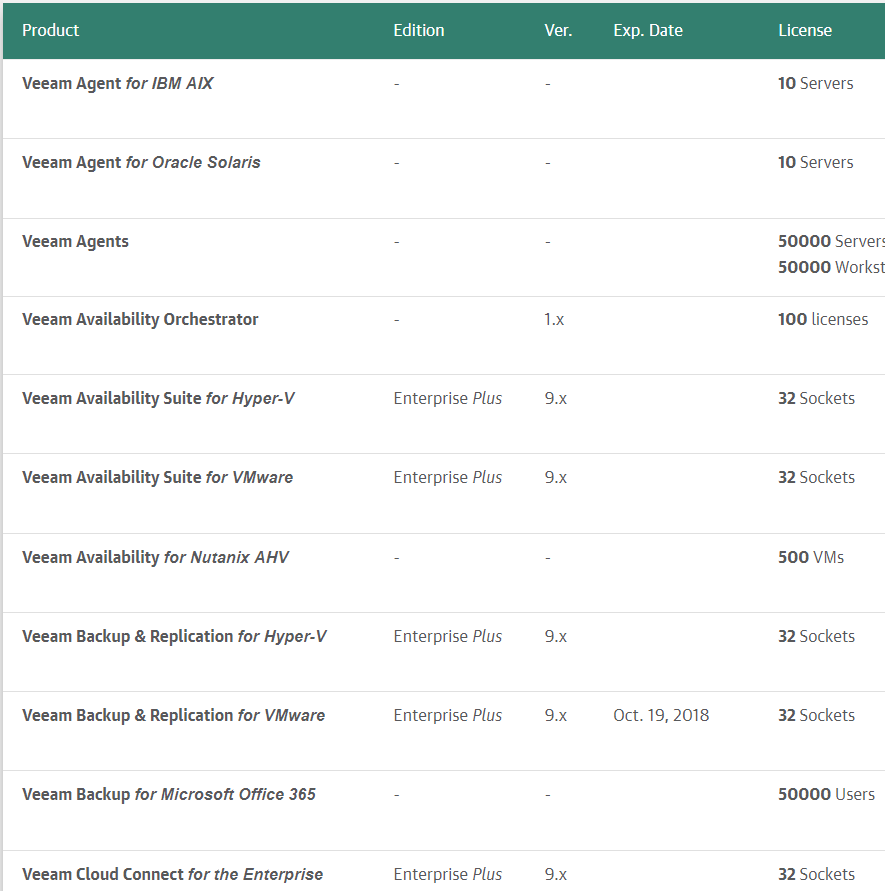
Task: Click the Oct. 19, 2018 expiration date
Action: click(660, 715)
